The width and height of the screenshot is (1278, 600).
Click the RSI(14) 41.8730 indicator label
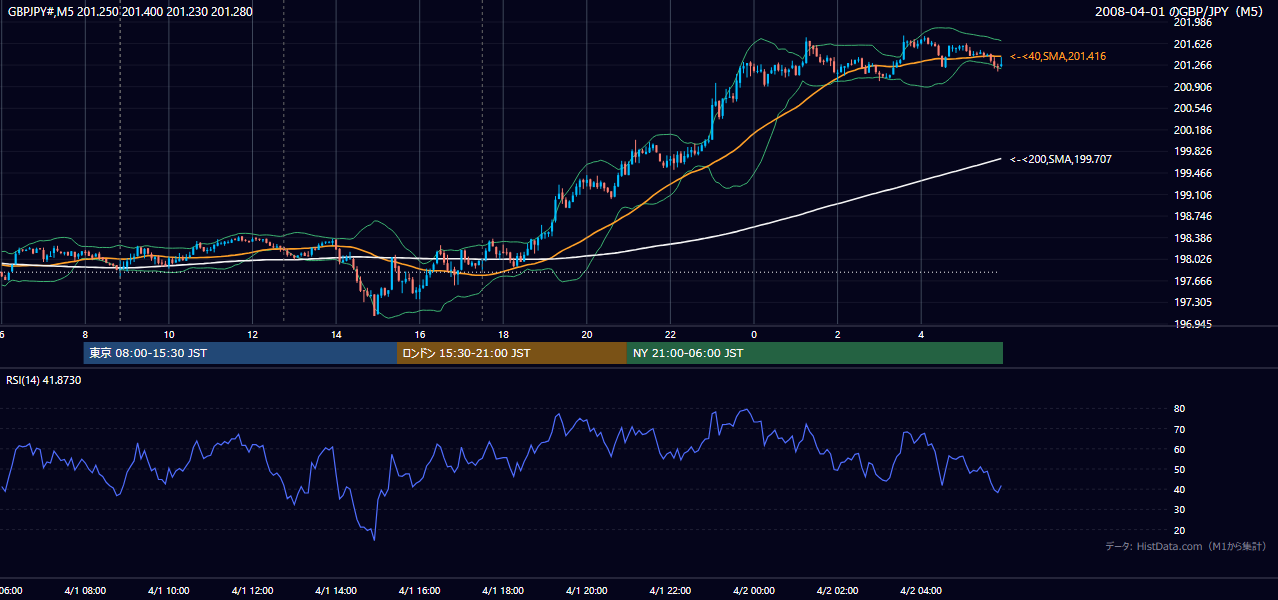pyautogui.click(x=44, y=381)
